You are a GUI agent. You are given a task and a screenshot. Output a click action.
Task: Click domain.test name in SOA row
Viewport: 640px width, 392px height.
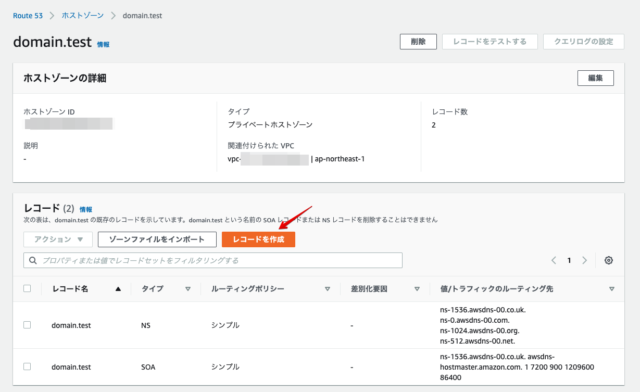(71, 367)
